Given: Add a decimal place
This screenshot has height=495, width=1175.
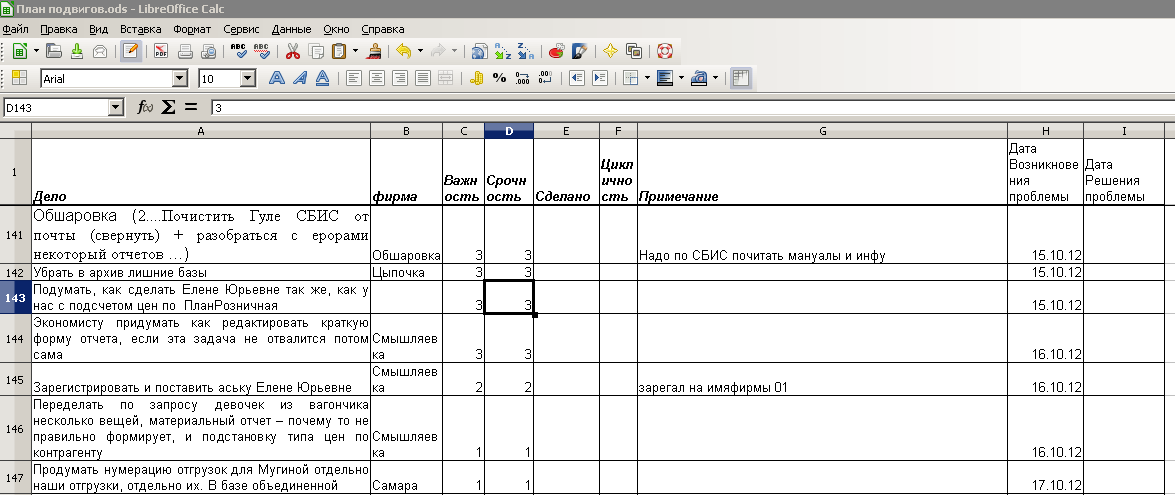Looking at the screenshot, I should click(522, 78).
